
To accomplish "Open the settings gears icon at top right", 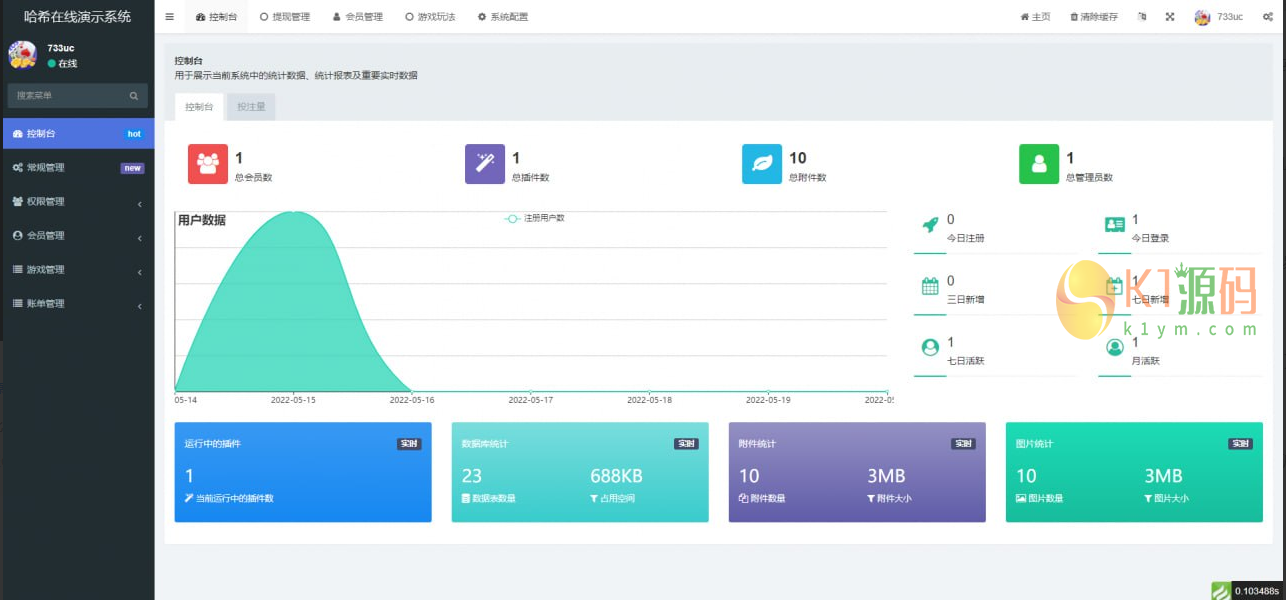I will pos(1268,17).
